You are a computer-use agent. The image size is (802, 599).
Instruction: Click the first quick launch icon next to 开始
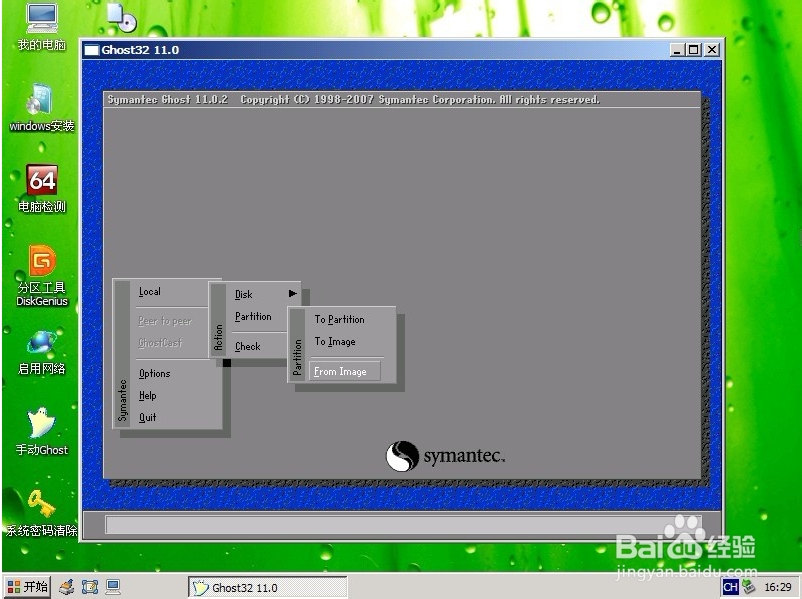click(66, 587)
